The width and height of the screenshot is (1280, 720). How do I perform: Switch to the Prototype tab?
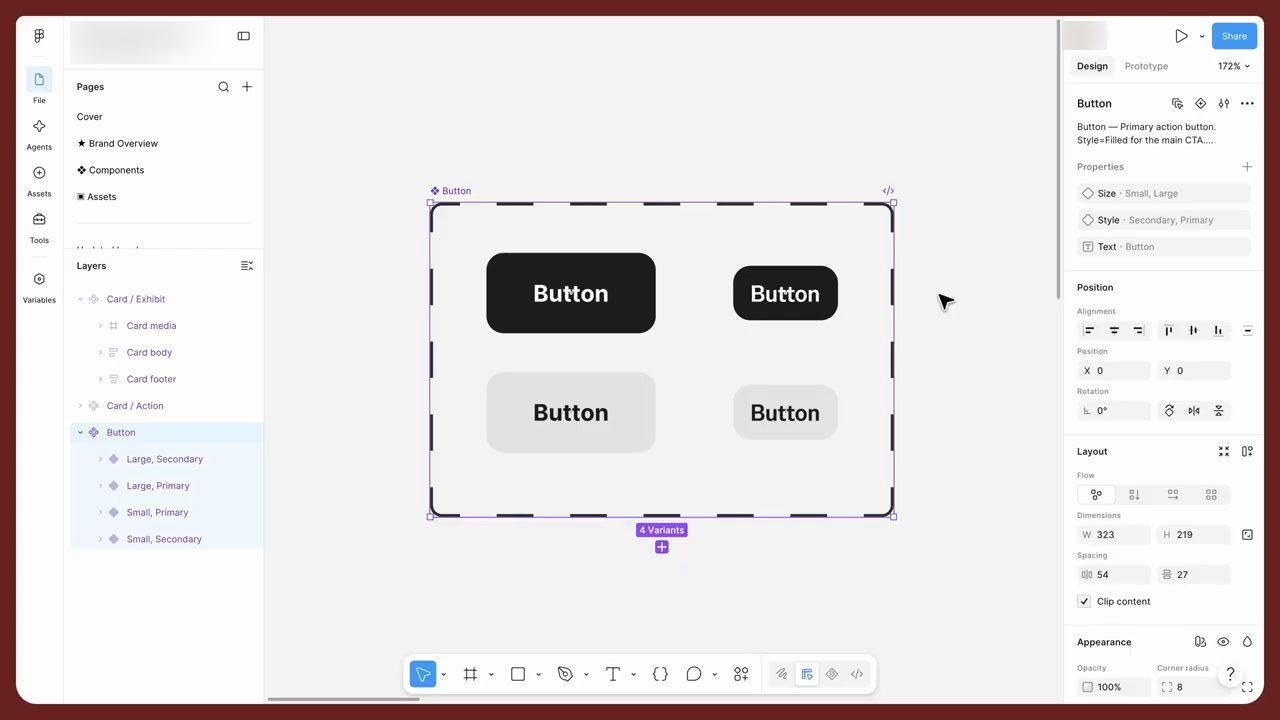[1146, 66]
